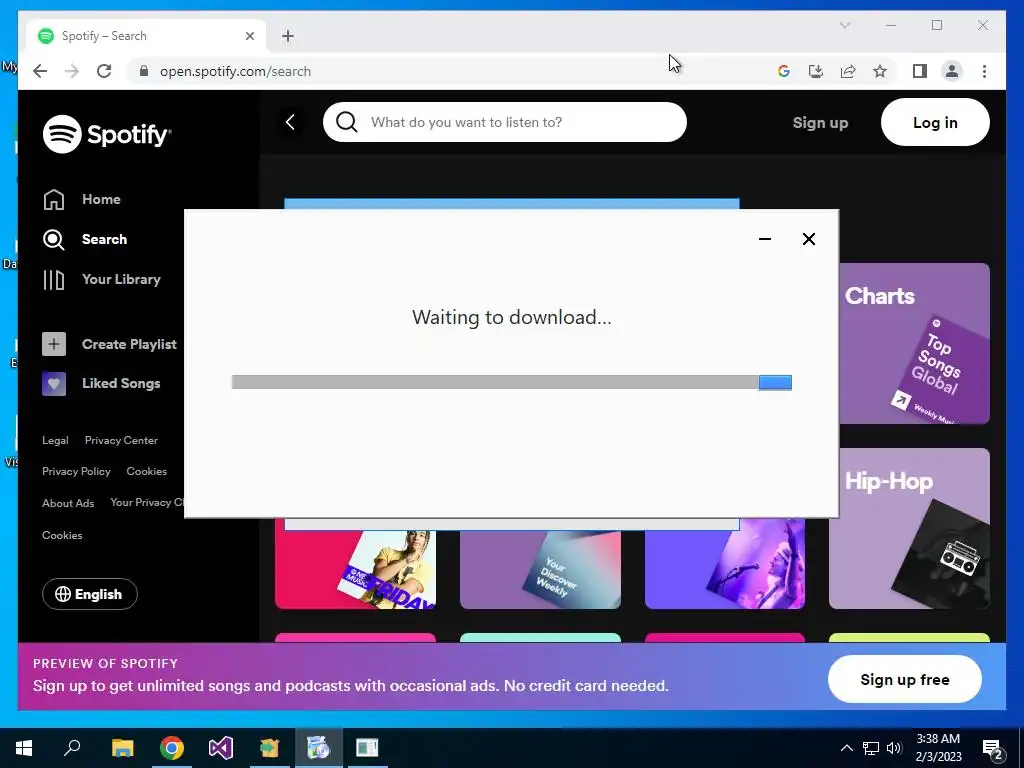
Task: Open the About Ads link
Action: pyautogui.click(x=68, y=503)
